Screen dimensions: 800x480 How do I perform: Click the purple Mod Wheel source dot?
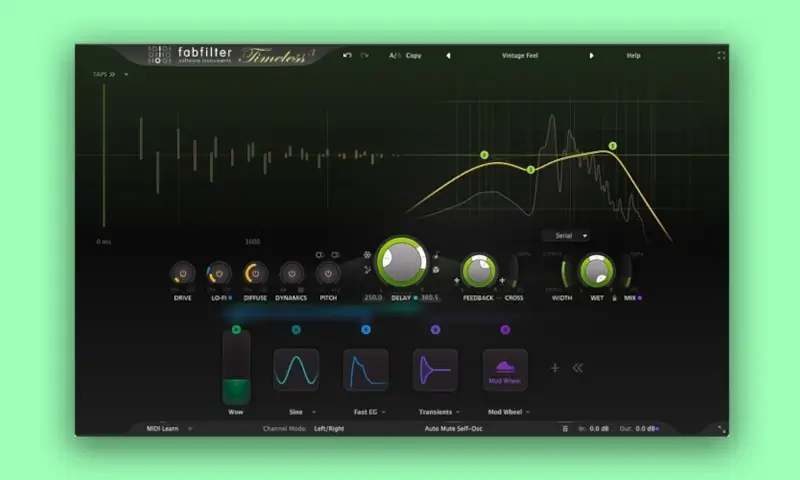coord(505,330)
